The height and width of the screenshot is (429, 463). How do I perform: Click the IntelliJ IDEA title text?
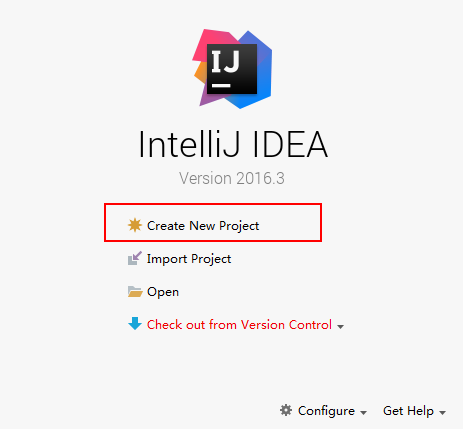pos(233,144)
